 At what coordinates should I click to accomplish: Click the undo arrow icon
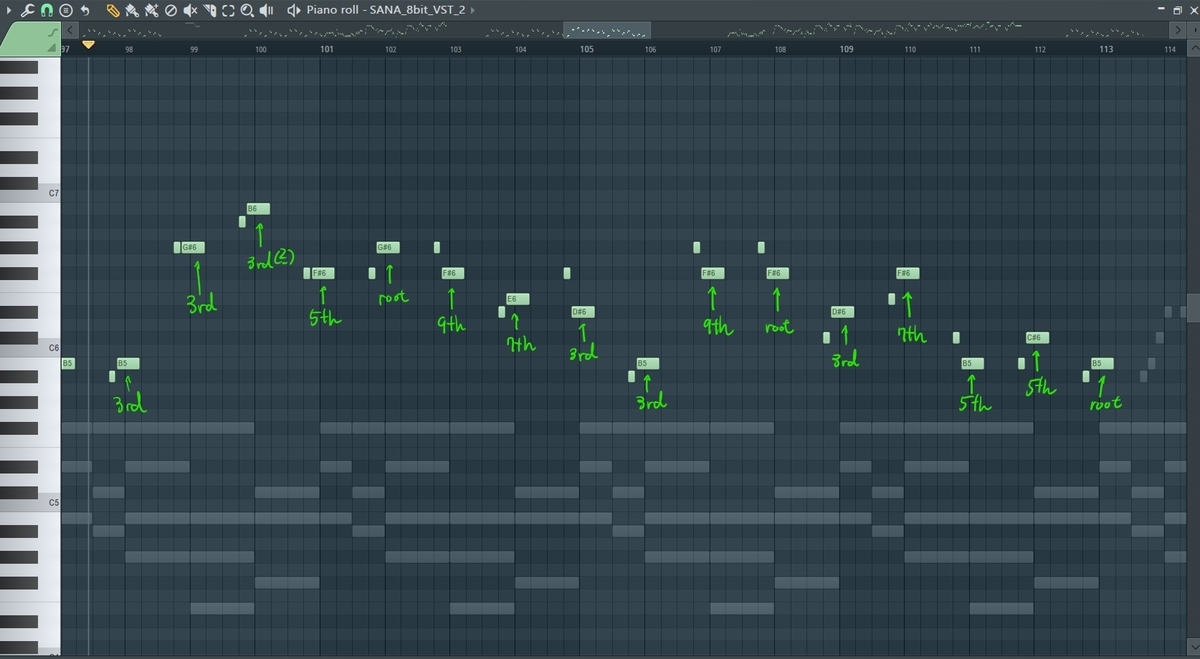[85, 10]
